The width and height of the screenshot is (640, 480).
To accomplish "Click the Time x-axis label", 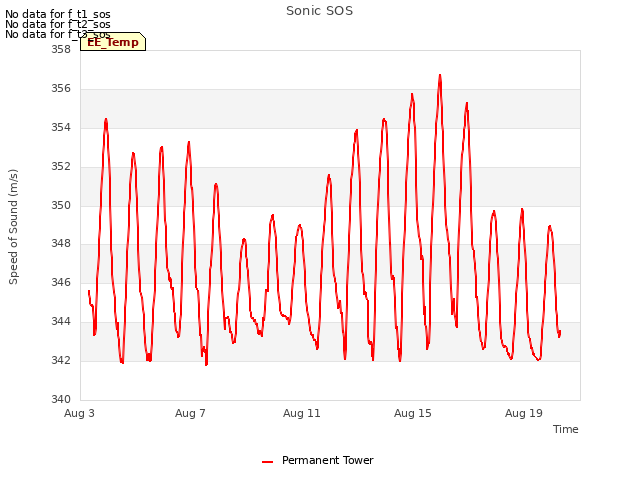I will [565, 429].
